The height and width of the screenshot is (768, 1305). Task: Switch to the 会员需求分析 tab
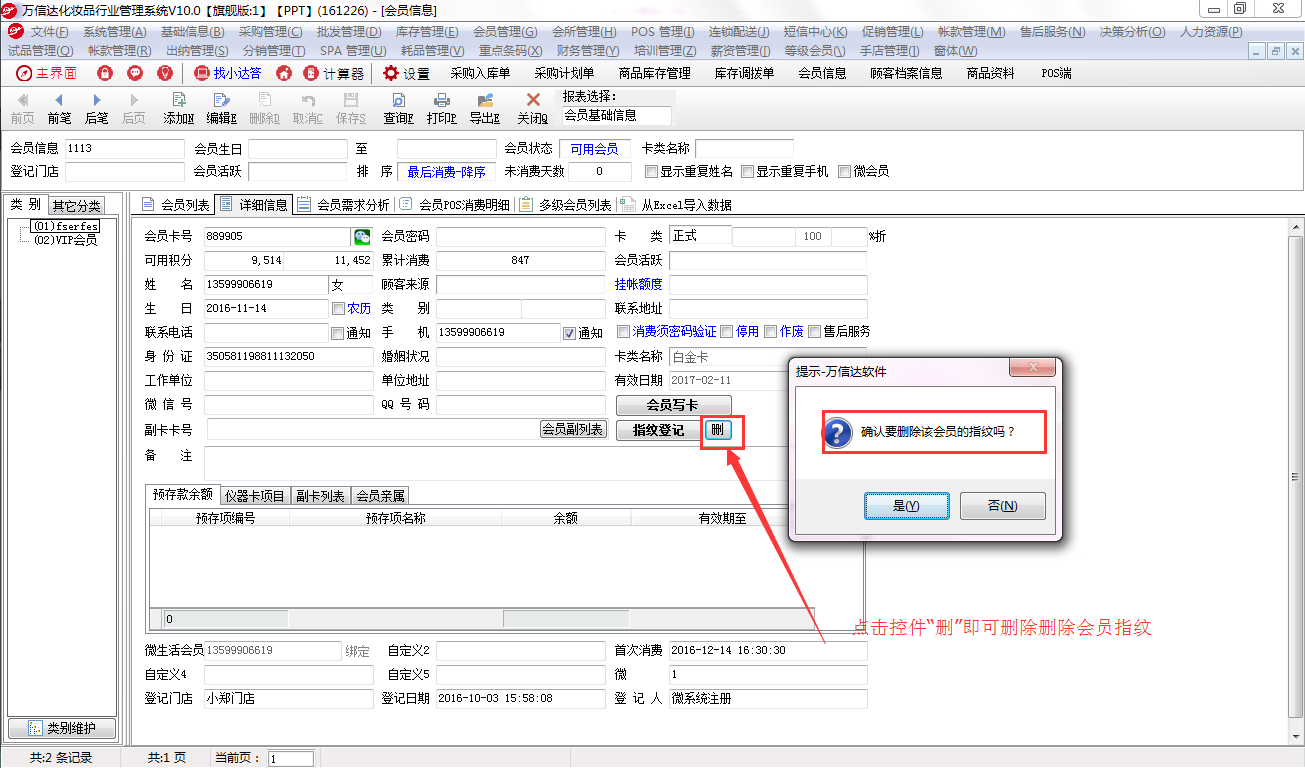343,205
